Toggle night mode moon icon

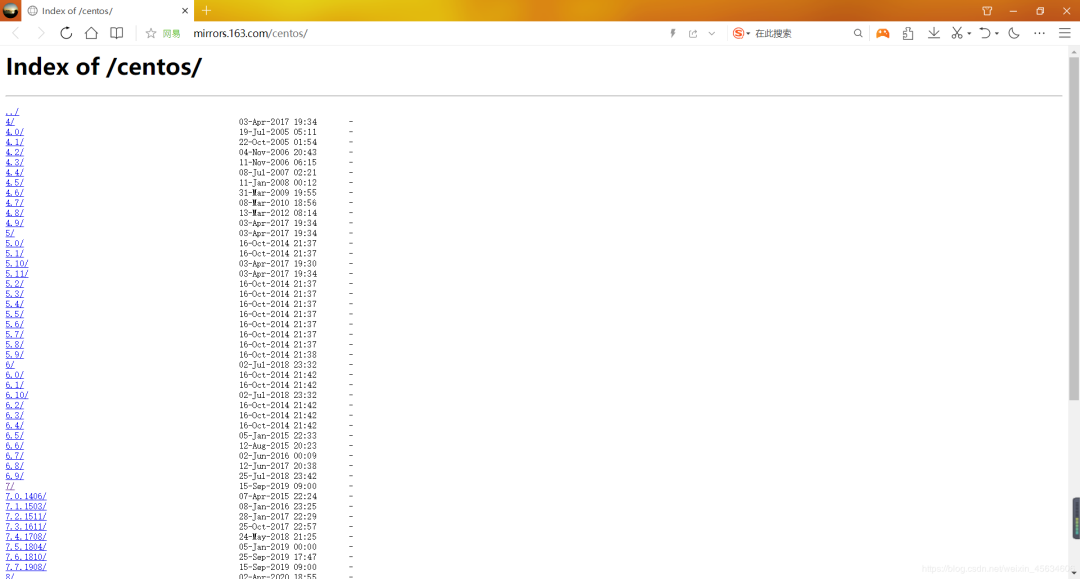pyautogui.click(x=1014, y=33)
